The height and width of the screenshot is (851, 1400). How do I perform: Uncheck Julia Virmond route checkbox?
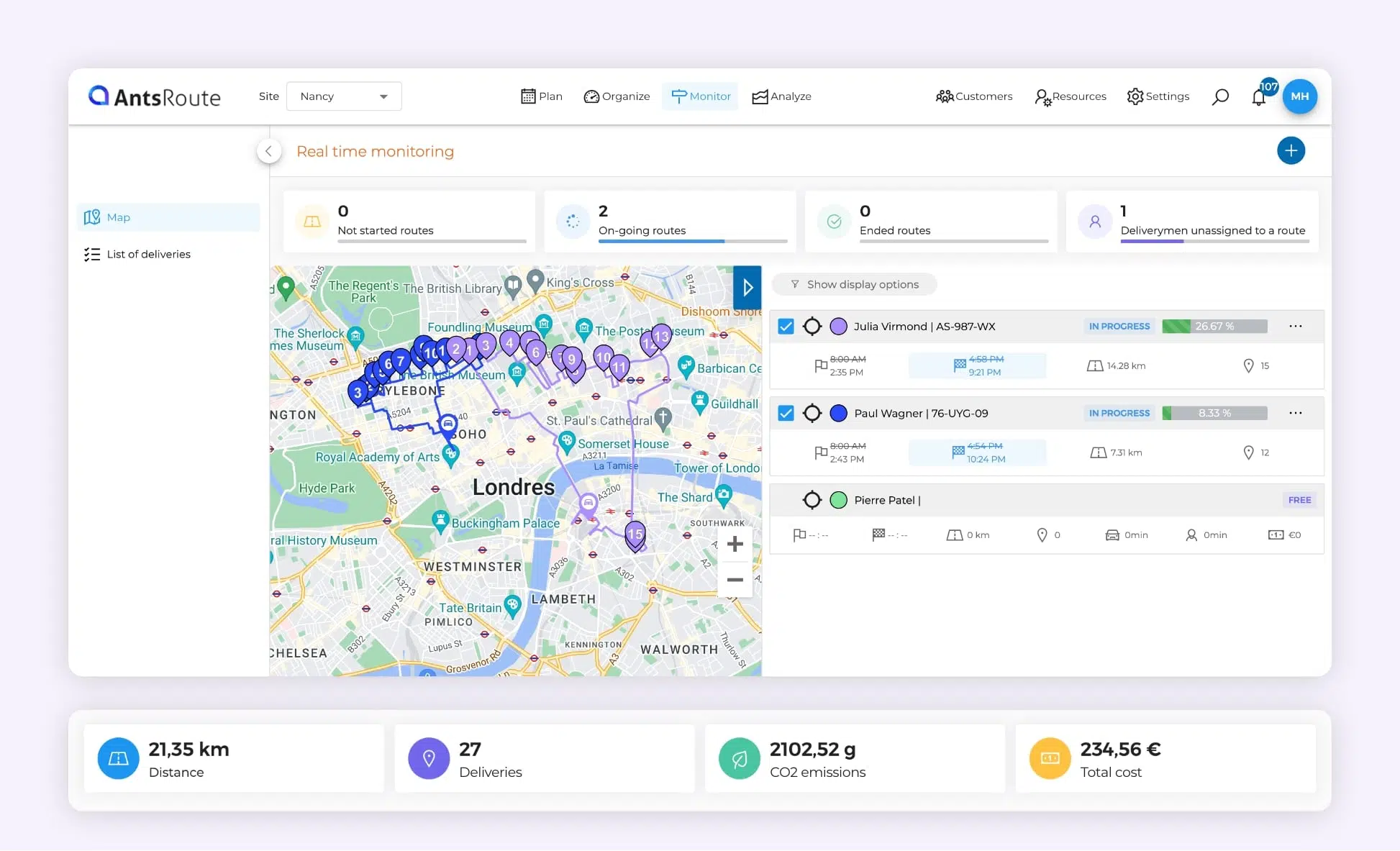pyautogui.click(x=786, y=326)
